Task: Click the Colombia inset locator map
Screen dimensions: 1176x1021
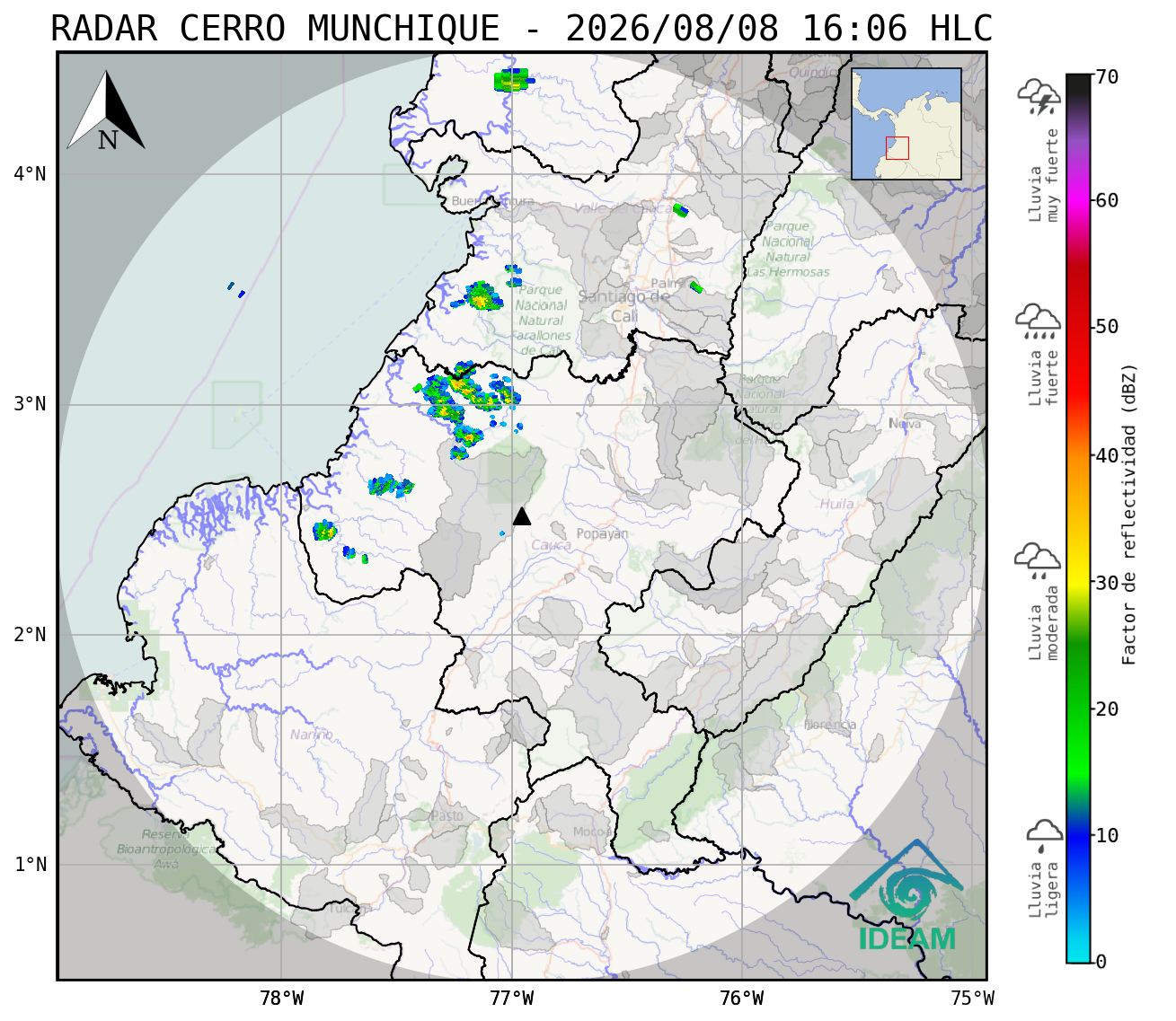Action: point(906,124)
